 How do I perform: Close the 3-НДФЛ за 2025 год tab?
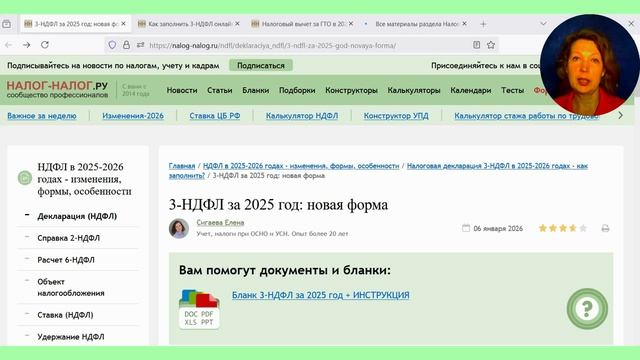click(x=124, y=24)
